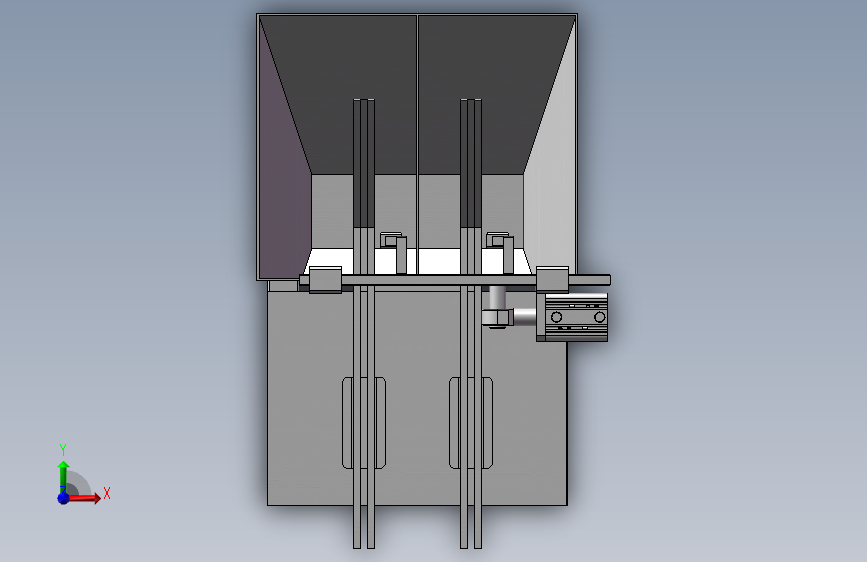Select the left rounded slot in the front plate
The width and height of the screenshot is (867, 562).
364,423
